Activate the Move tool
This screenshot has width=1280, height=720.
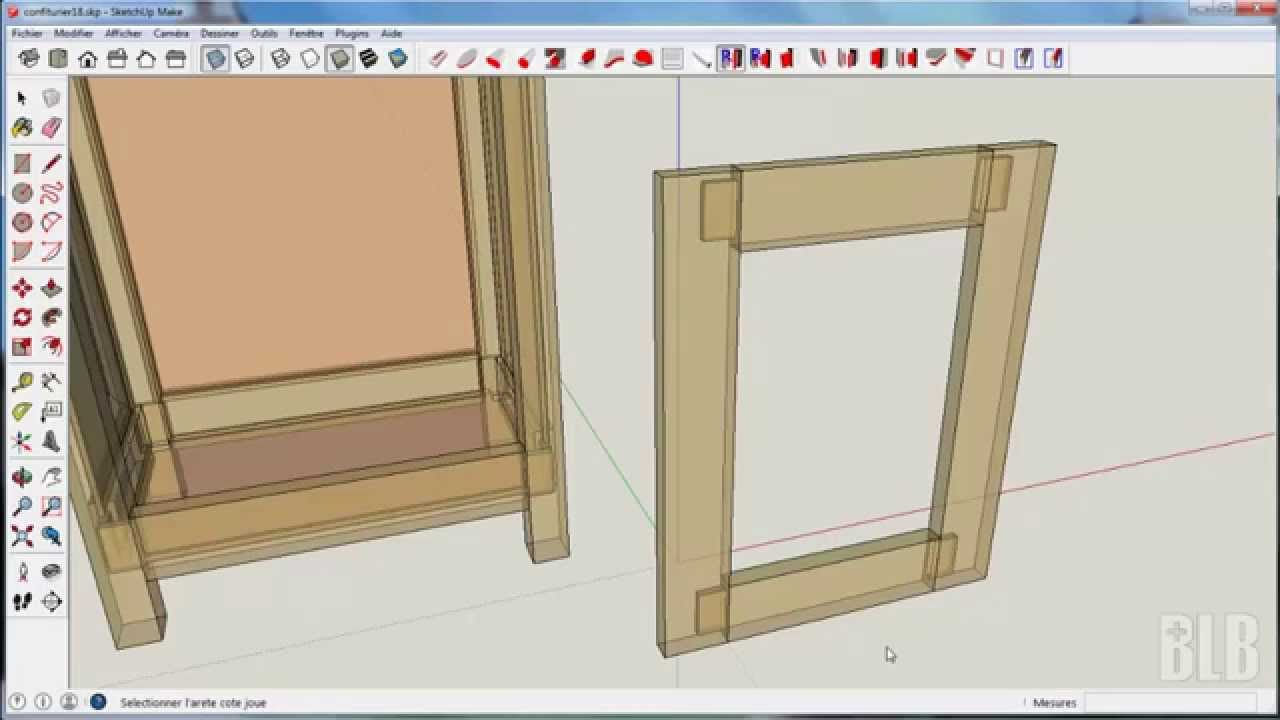click(22, 288)
